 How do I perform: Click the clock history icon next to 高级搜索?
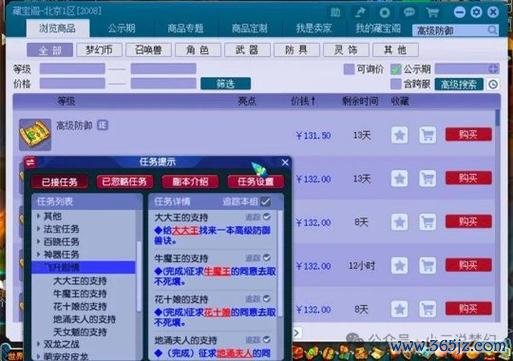[493, 84]
